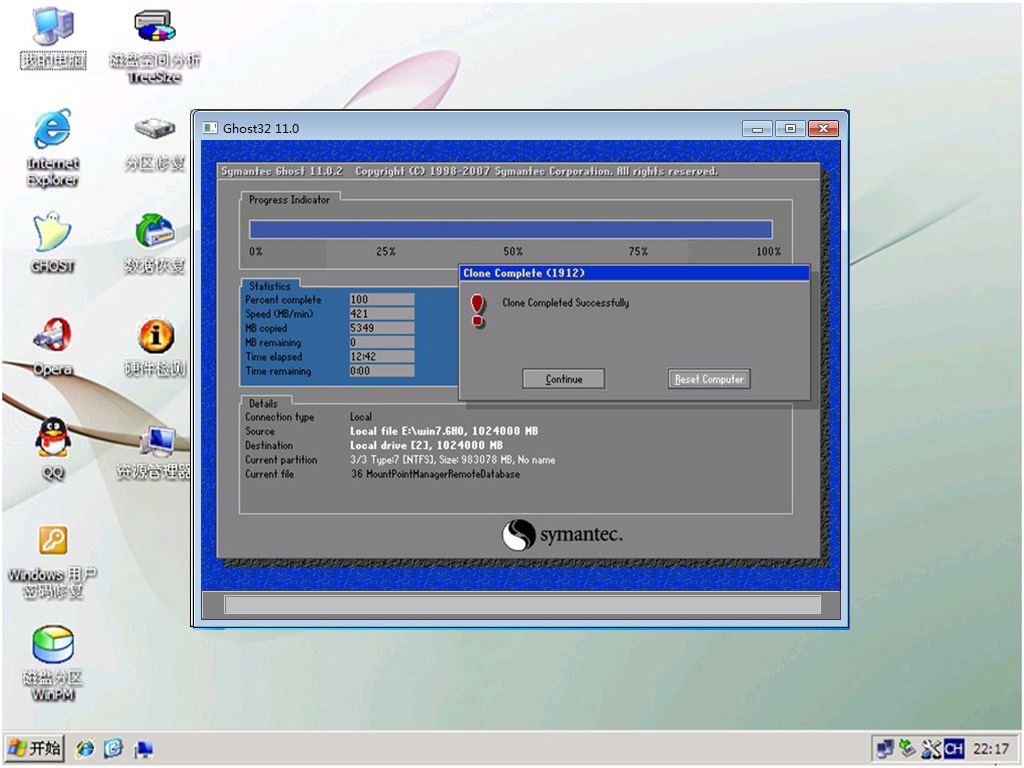The image size is (1024, 768).
Task: Click the MB remaining value 0
Action: 381,342
